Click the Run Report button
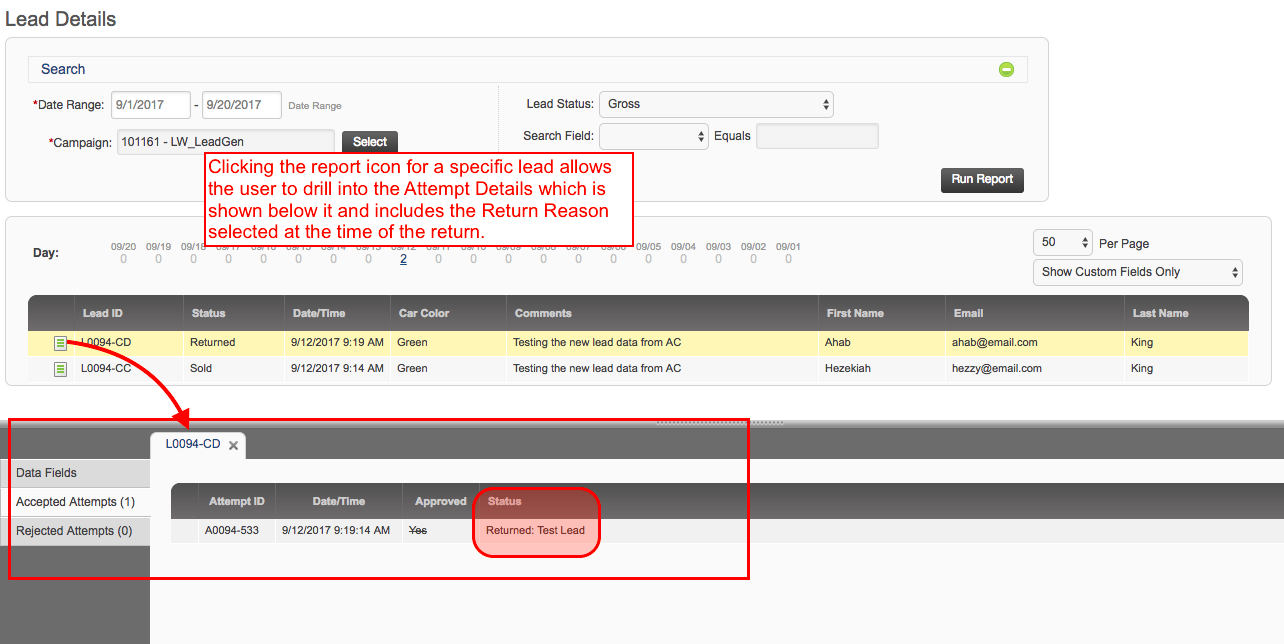The width and height of the screenshot is (1284, 644). 982,180
